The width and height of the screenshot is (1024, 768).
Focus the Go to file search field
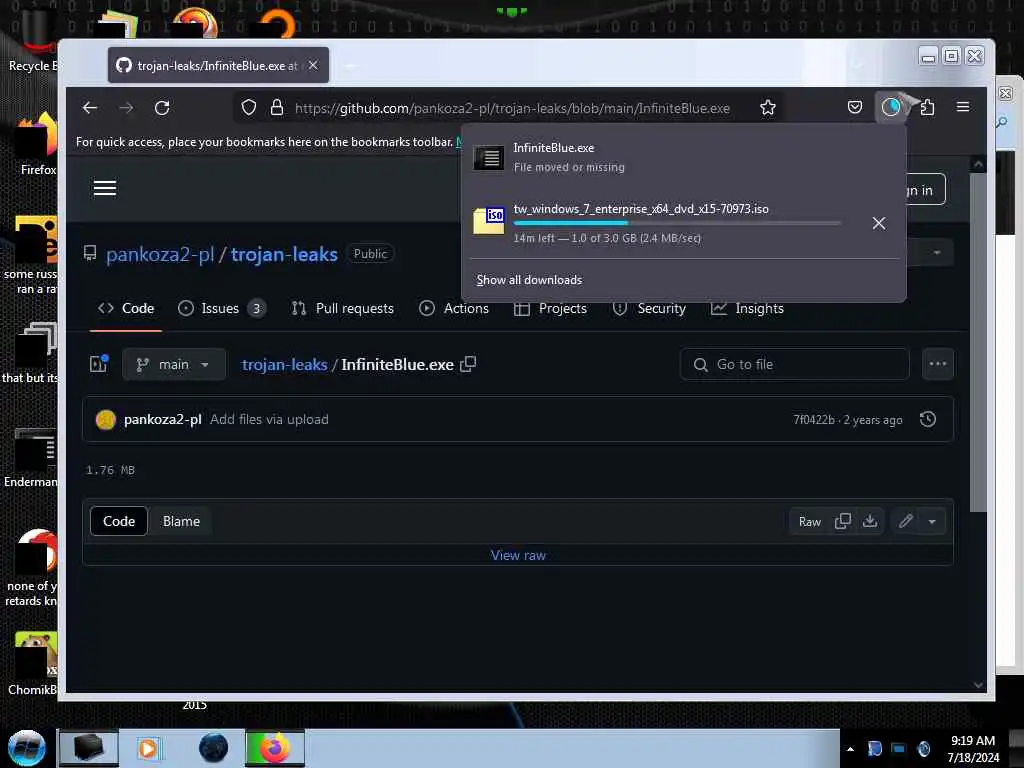pos(795,364)
